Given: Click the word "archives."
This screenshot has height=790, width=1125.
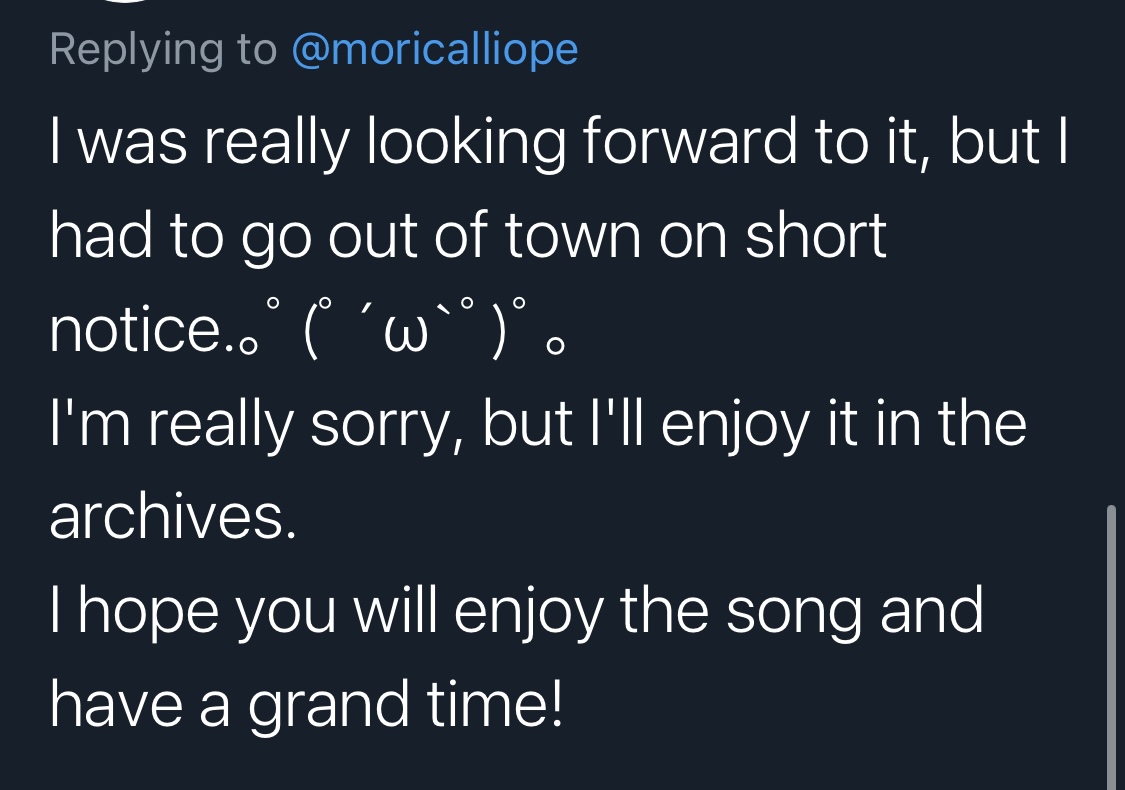Looking at the screenshot, I should [x=173, y=518].
